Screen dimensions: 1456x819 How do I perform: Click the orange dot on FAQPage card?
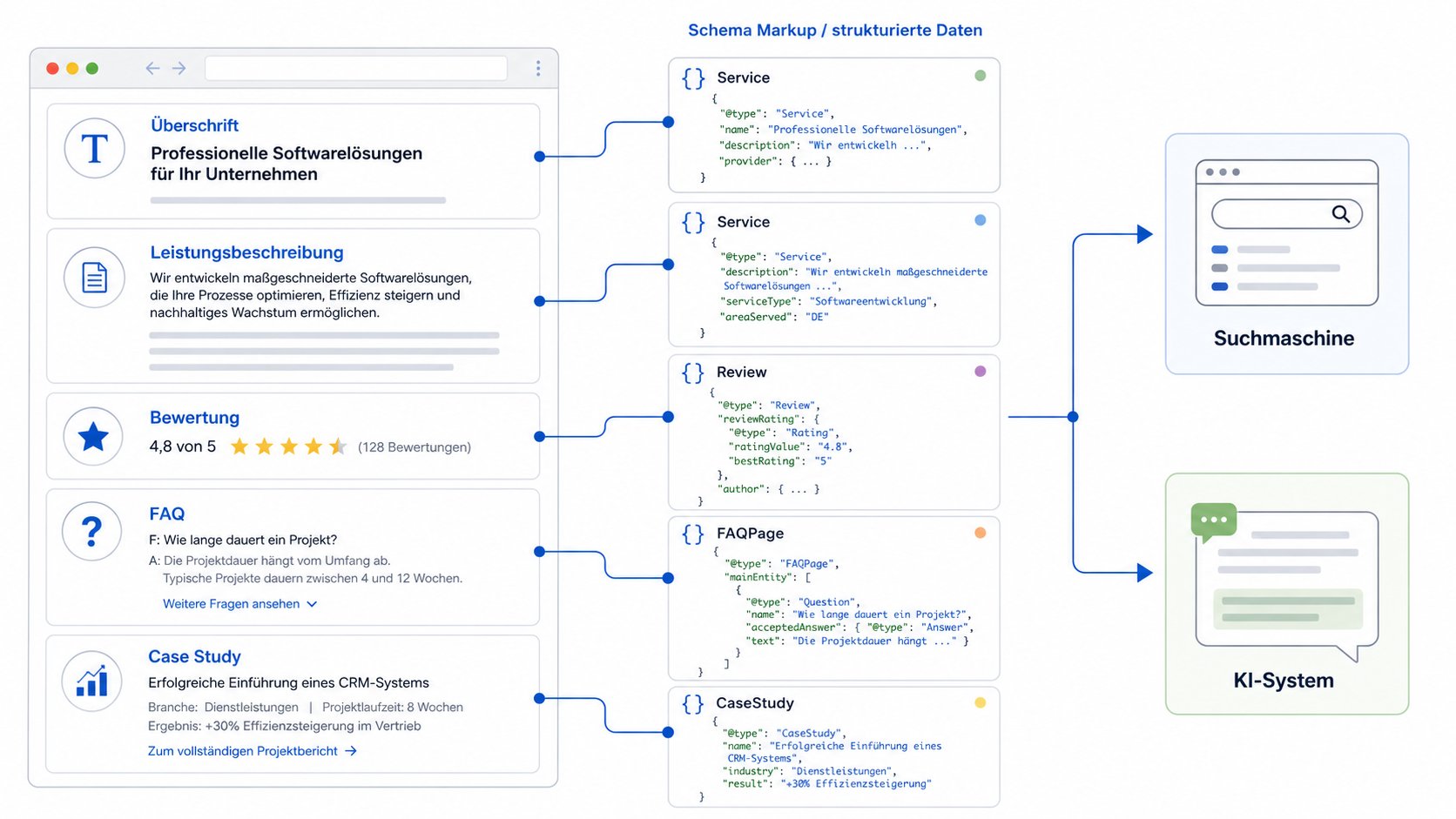click(981, 533)
